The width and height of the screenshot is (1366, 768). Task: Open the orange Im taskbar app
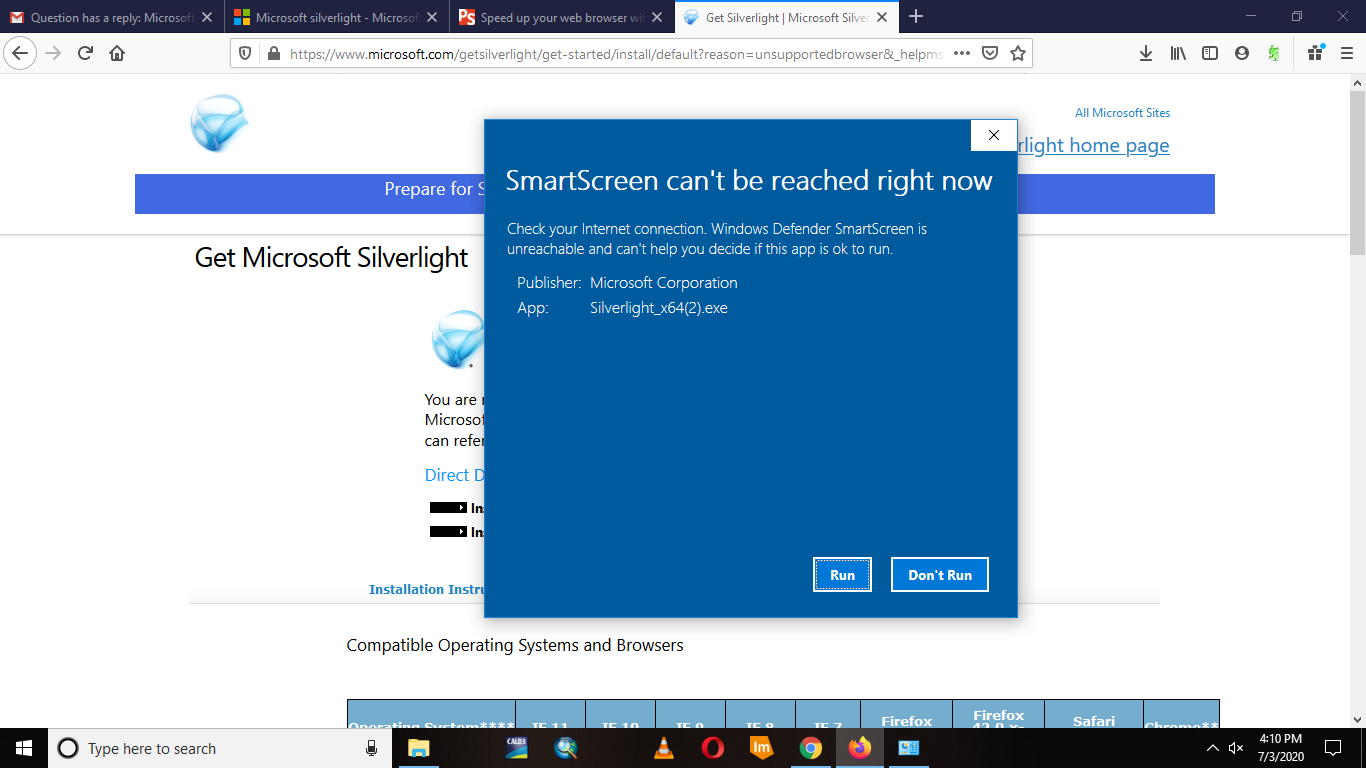[x=762, y=748]
